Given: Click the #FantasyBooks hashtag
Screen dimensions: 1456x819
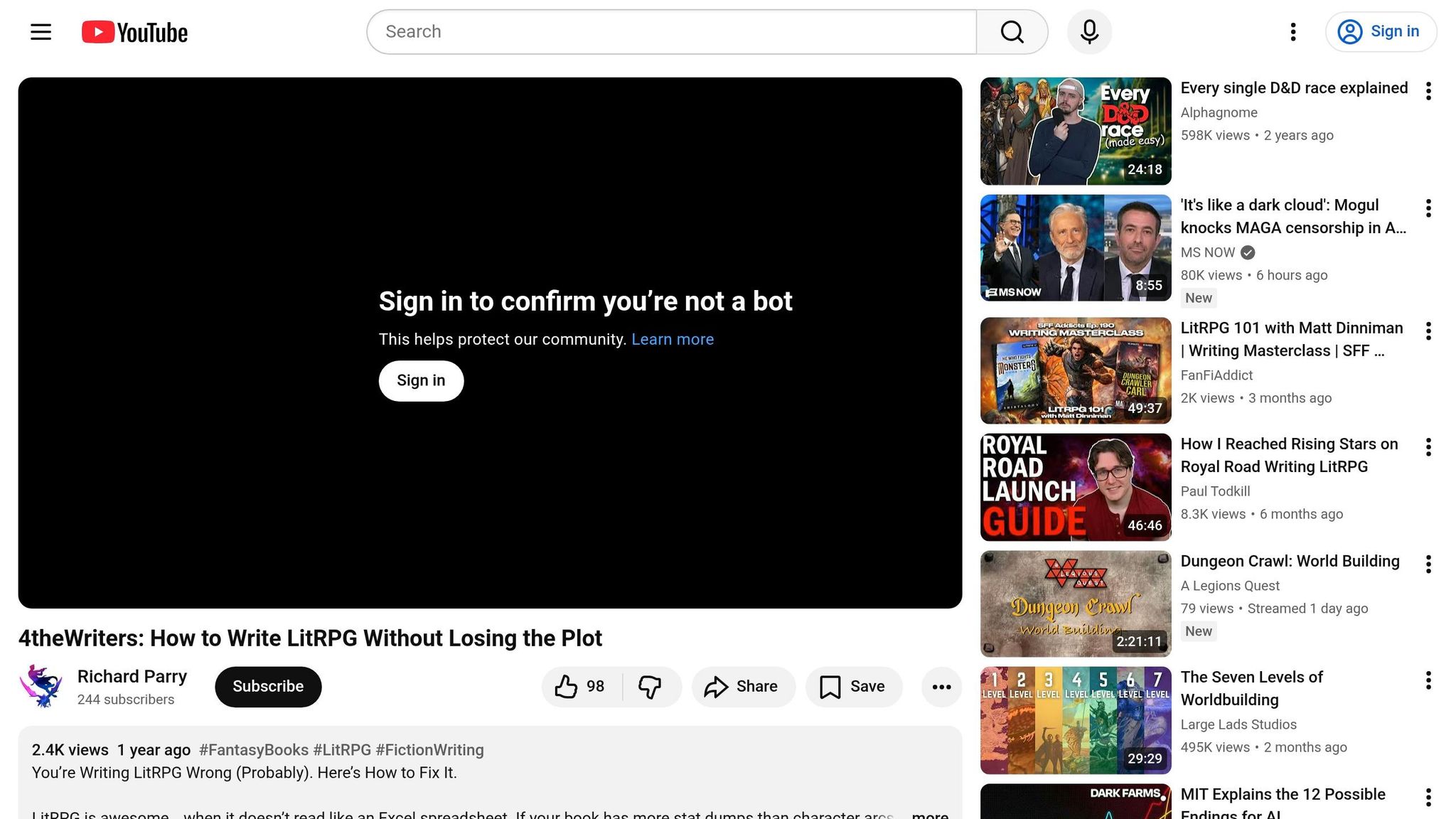Looking at the screenshot, I should tap(254, 750).
